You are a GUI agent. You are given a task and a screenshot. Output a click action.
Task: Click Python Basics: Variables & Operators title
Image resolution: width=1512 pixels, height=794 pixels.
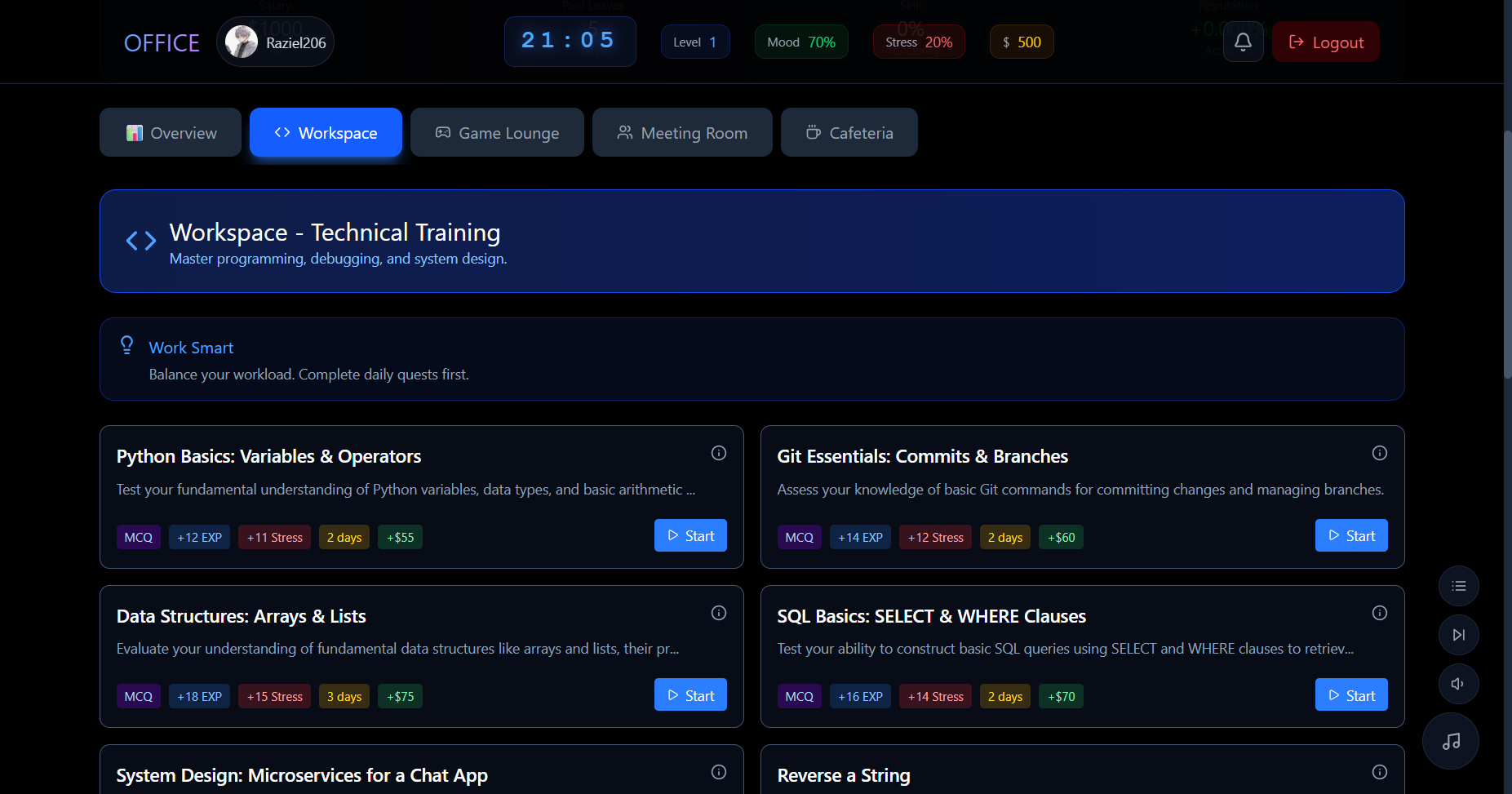tap(269, 456)
